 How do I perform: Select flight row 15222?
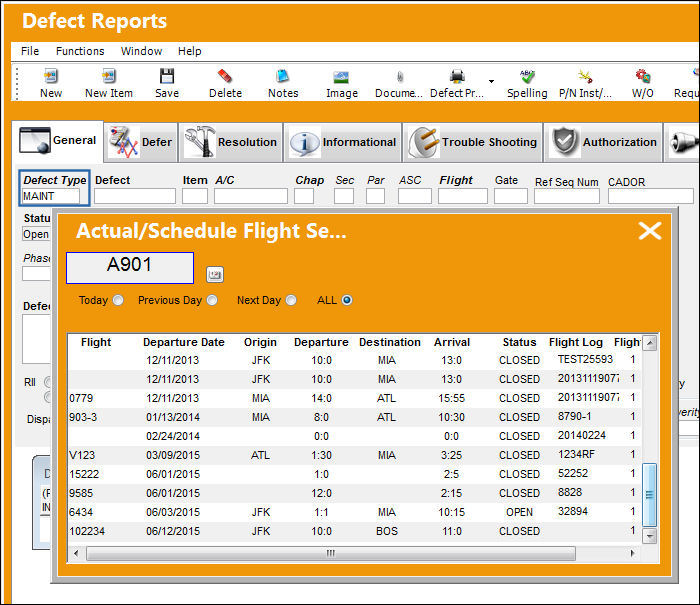pos(354,474)
